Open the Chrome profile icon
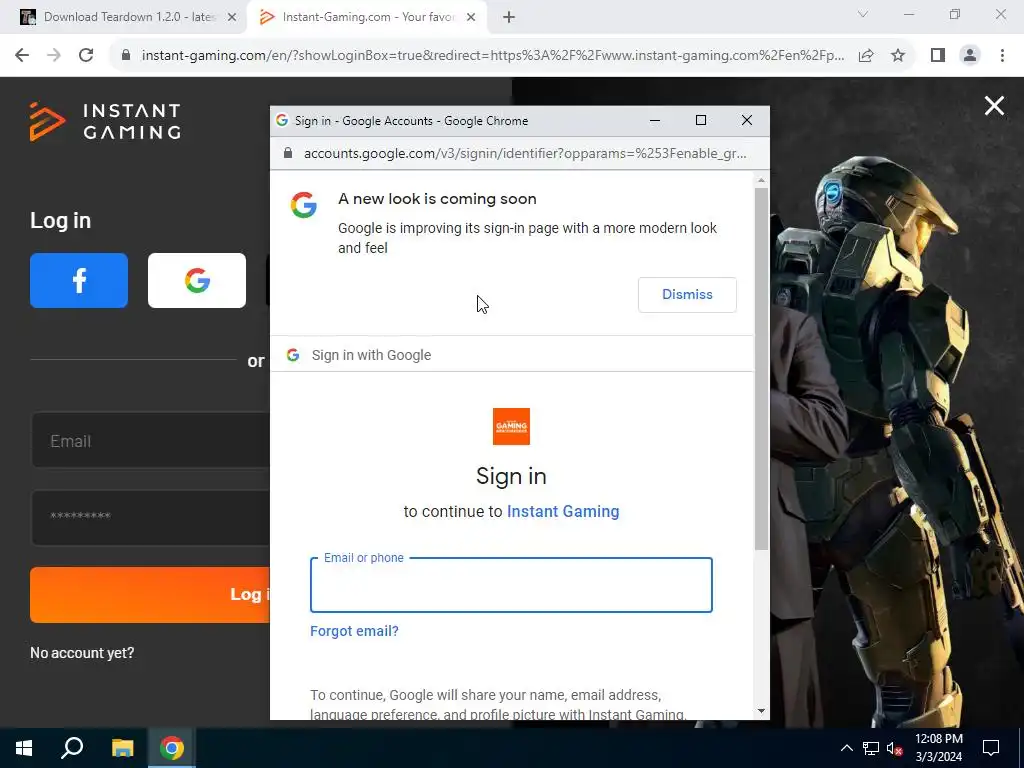This screenshot has height=768, width=1024. 970,56
